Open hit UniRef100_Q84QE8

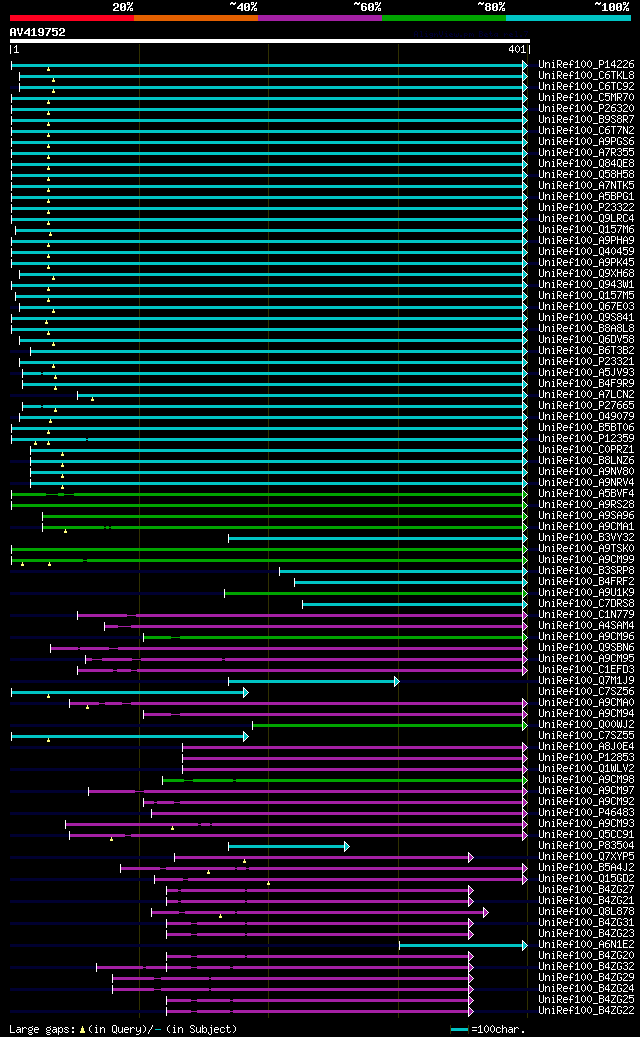586,163
